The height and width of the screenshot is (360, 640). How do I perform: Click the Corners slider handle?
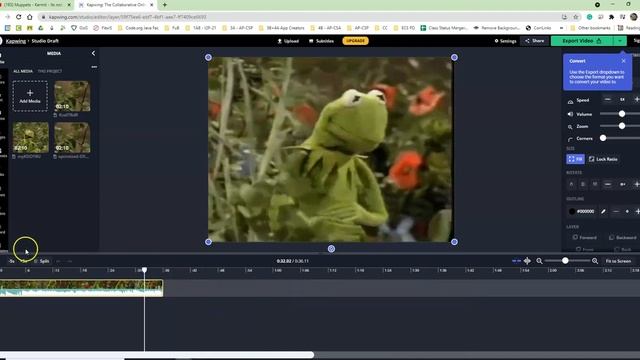(x=603, y=138)
